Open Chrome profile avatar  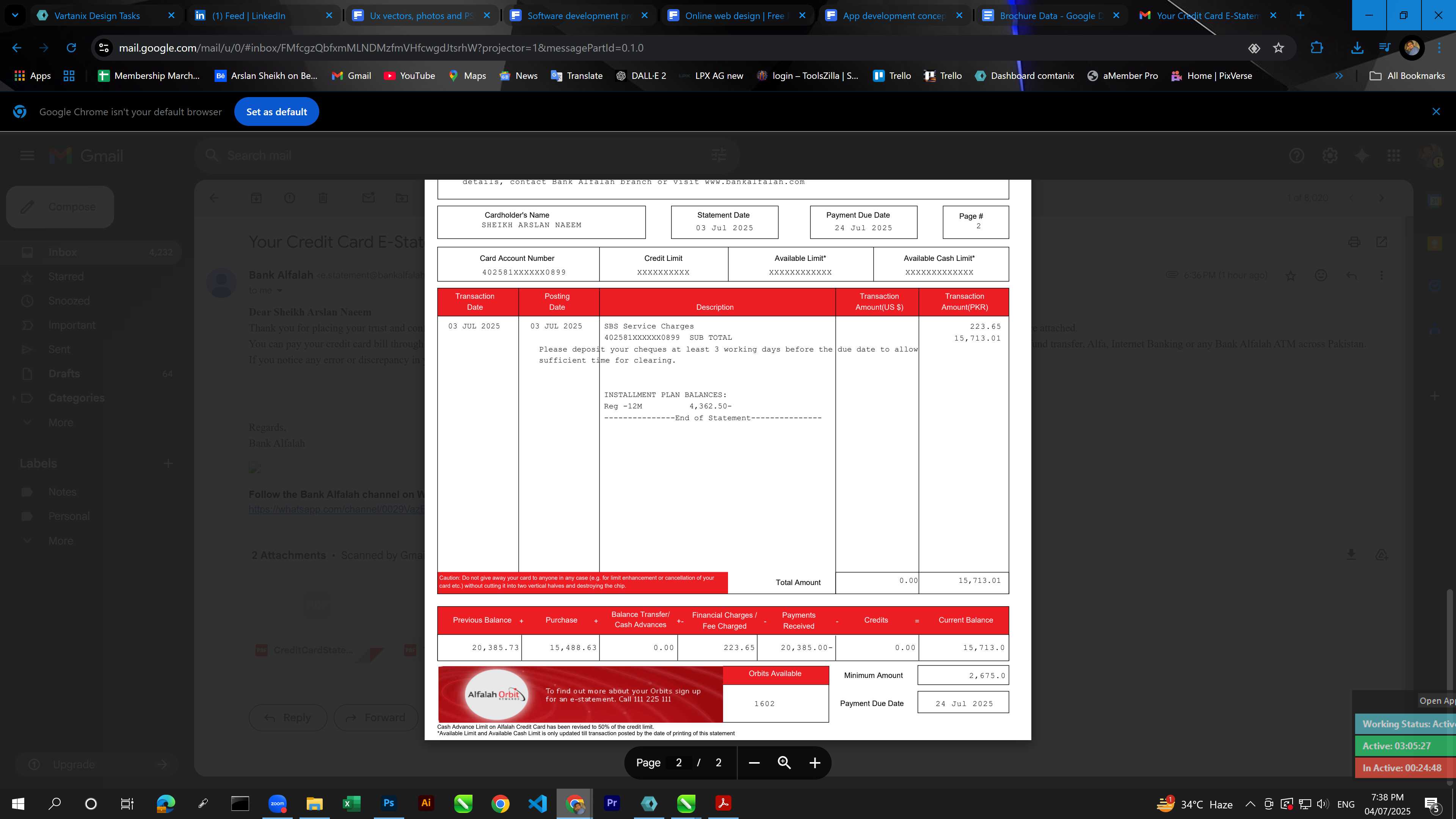coord(1411,48)
